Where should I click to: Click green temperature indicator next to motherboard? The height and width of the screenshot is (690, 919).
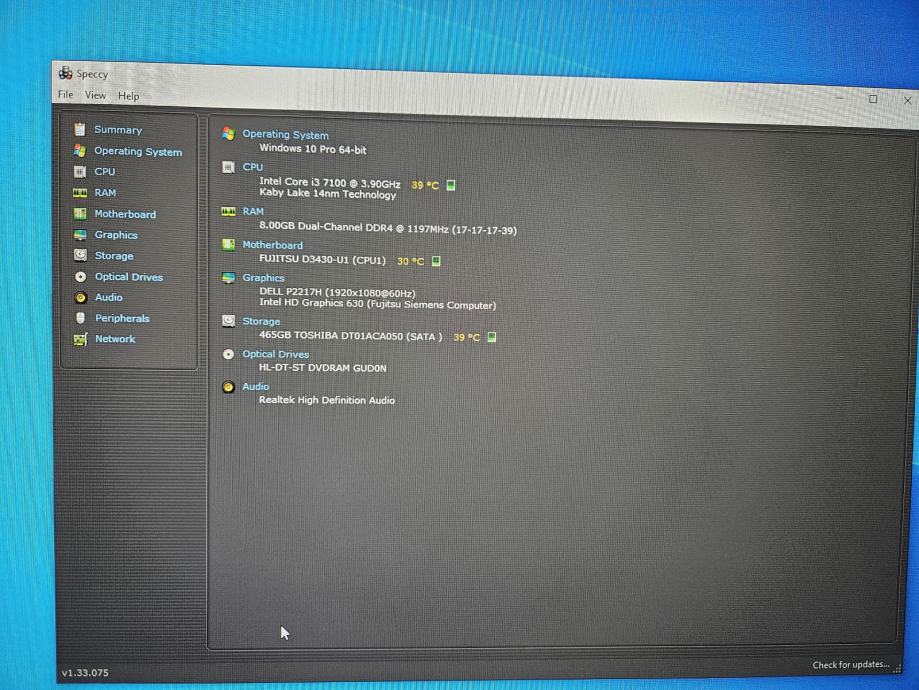pos(436,261)
